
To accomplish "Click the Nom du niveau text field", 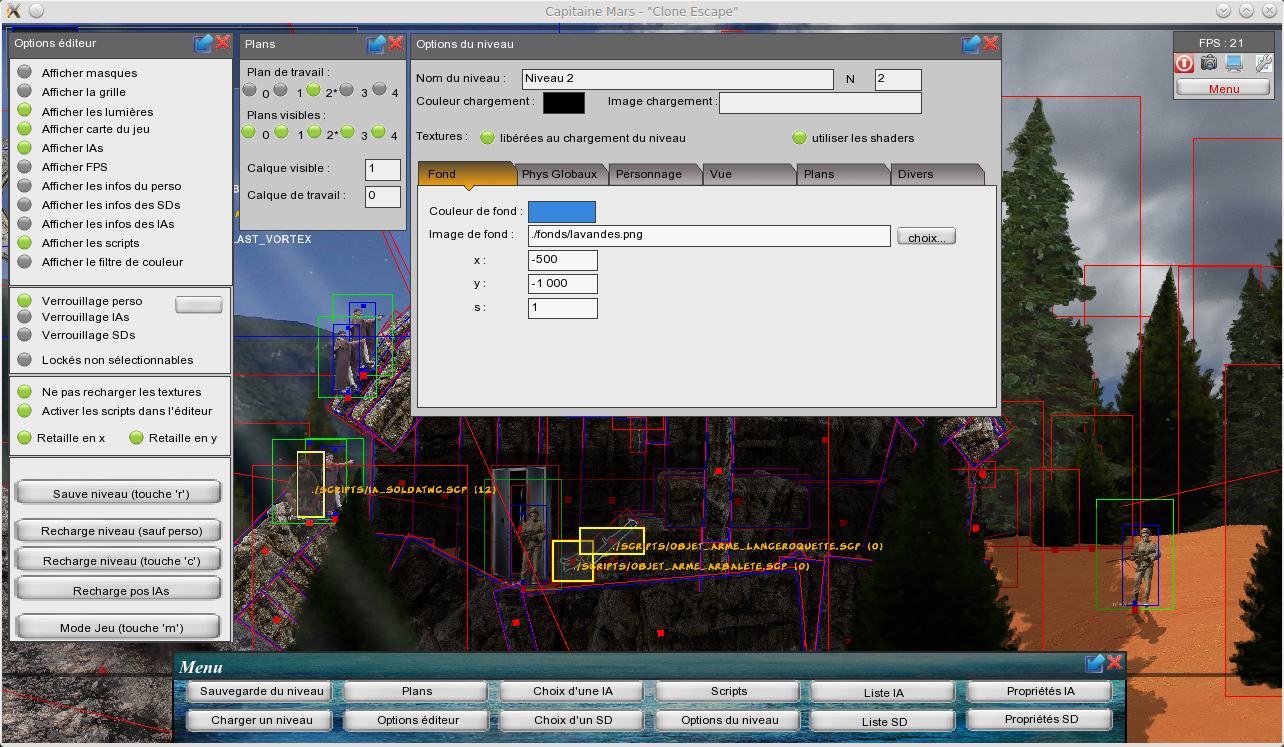I will coord(677,79).
